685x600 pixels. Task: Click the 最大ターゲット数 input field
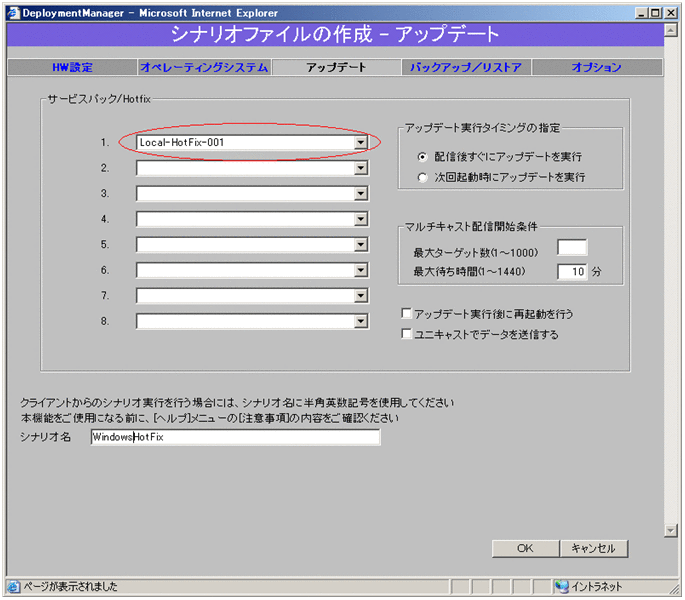point(572,247)
